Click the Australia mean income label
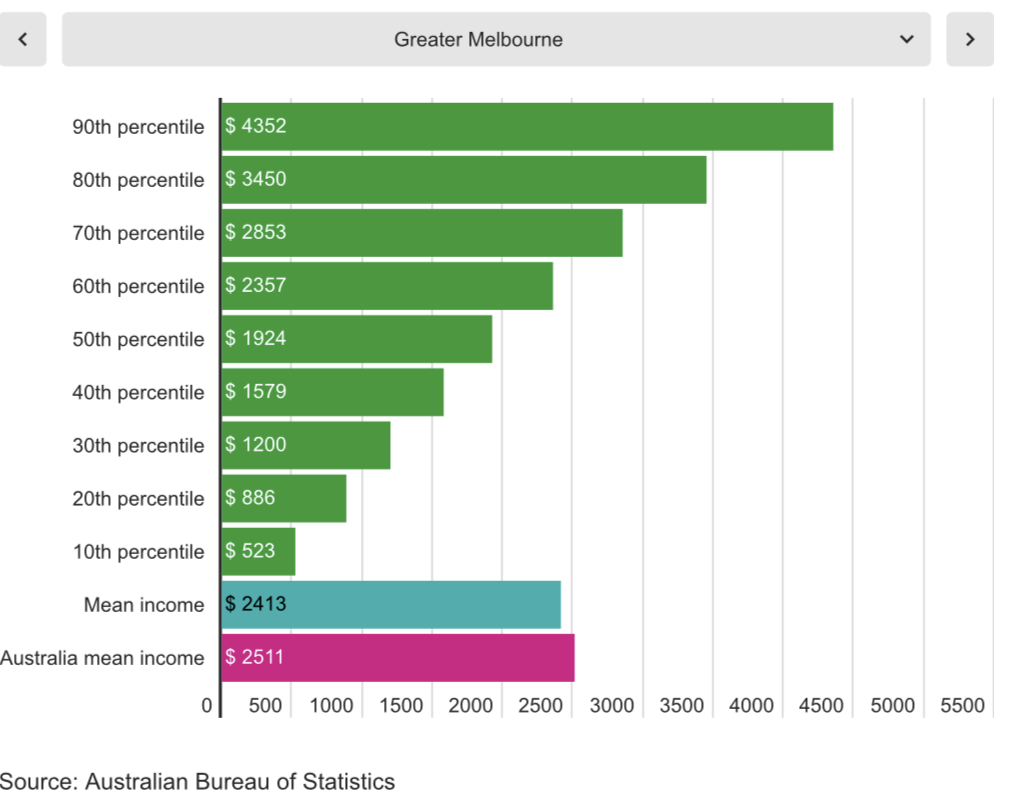 tap(102, 658)
